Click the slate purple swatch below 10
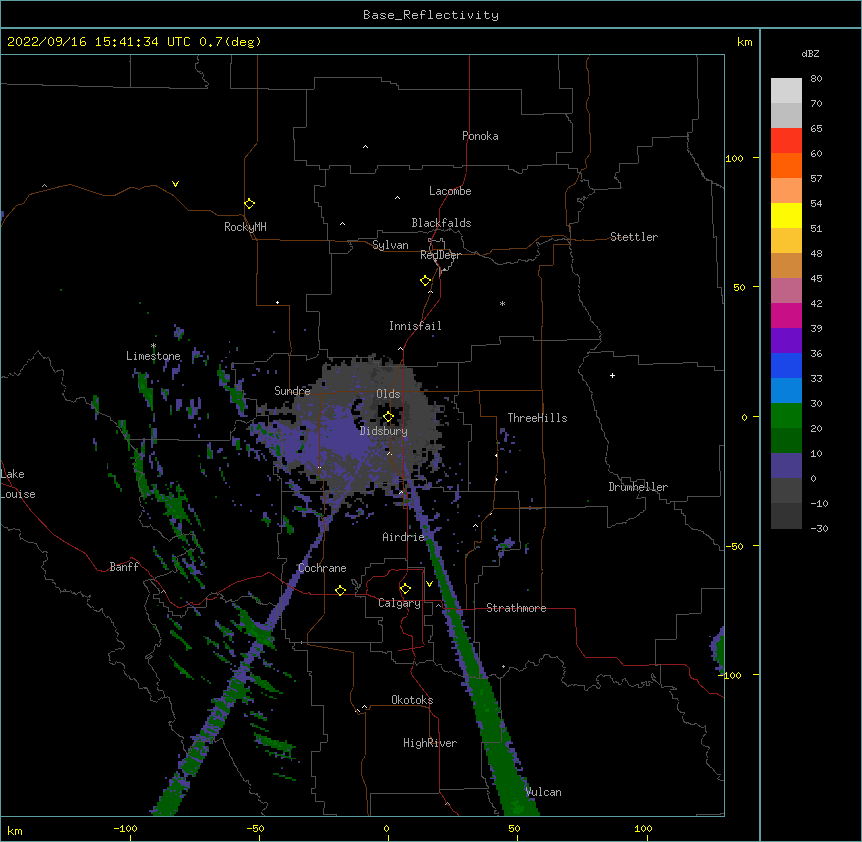Image resolution: width=862 pixels, height=842 pixels. 786,466
